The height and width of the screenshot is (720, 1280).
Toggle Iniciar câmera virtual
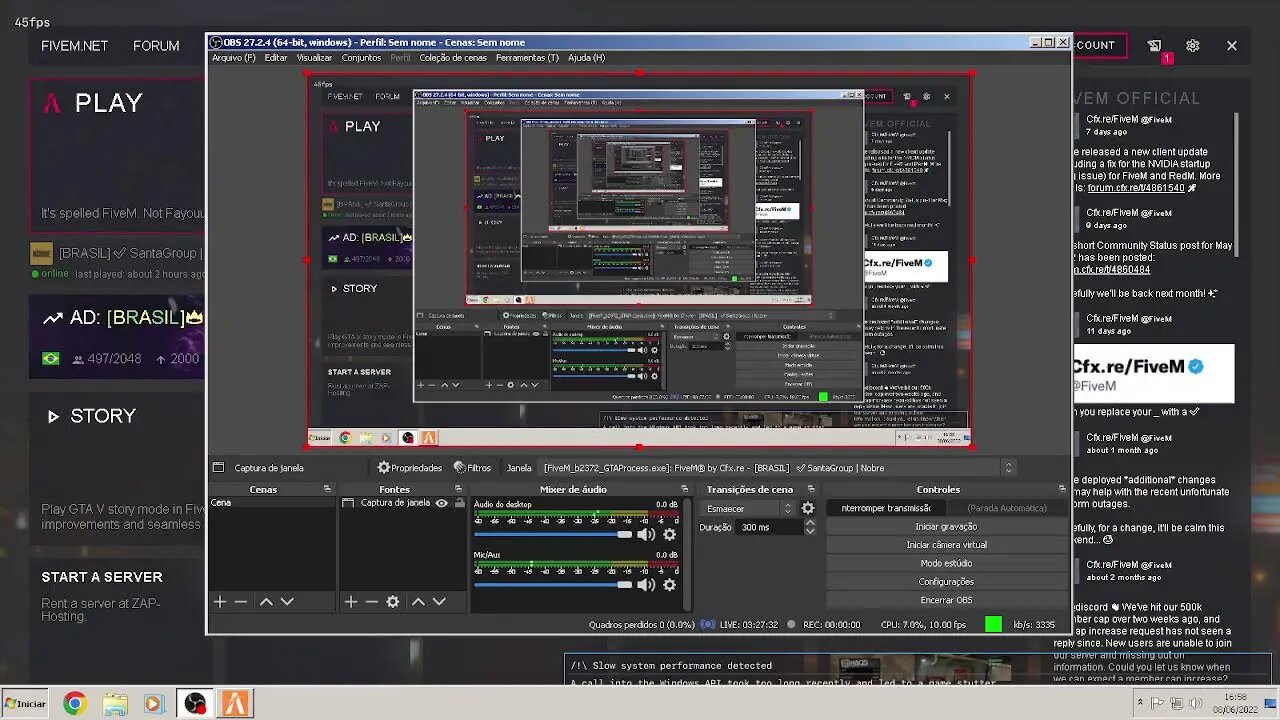946,545
